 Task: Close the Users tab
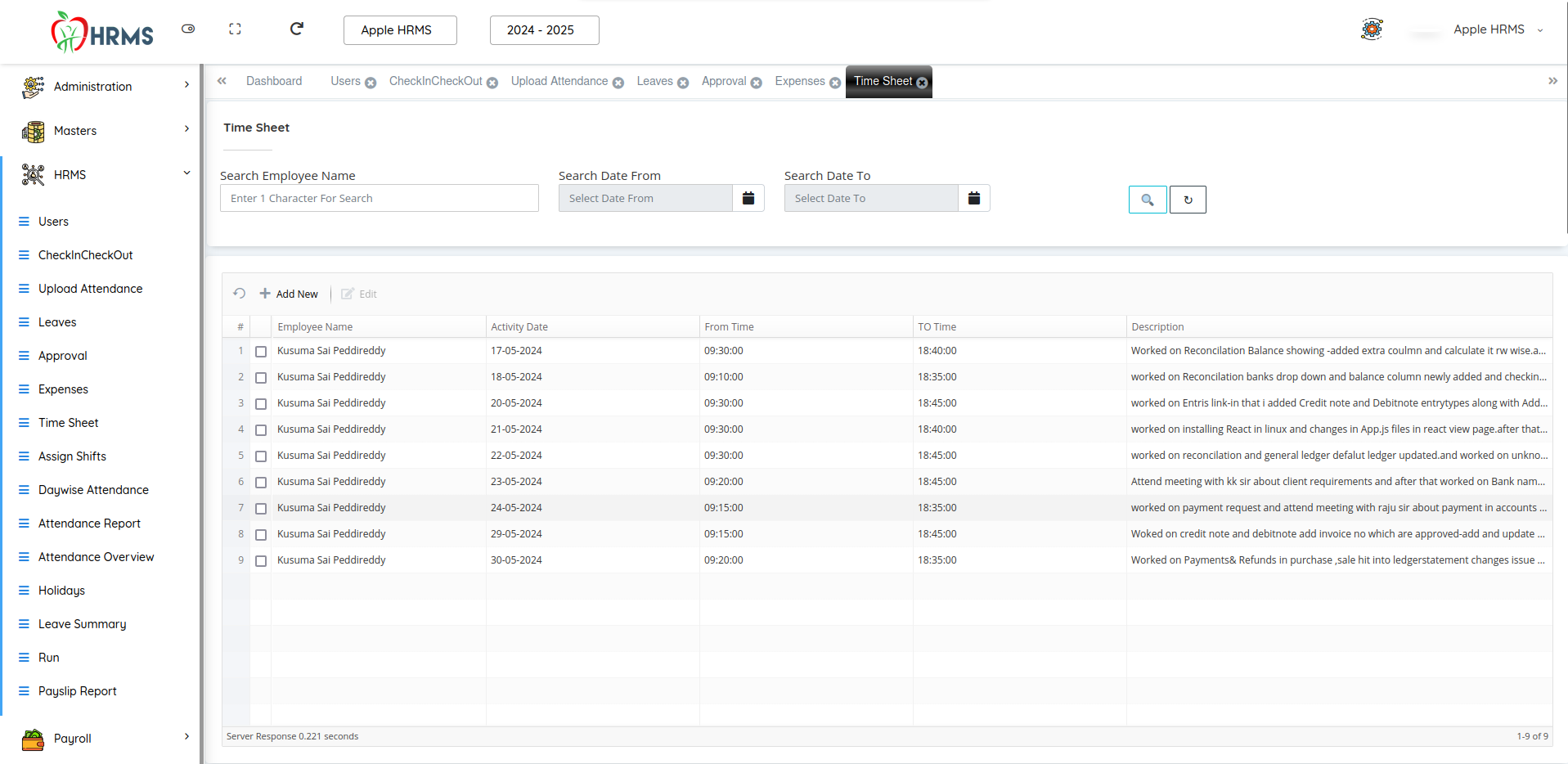[x=371, y=83]
